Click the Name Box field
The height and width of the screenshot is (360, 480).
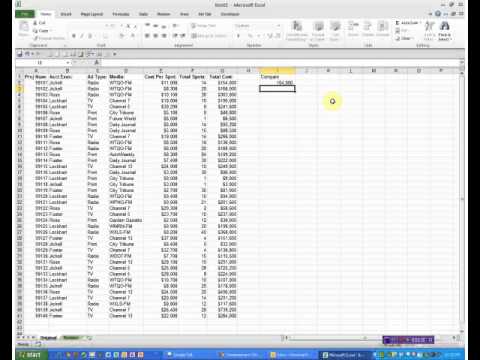(40, 63)
